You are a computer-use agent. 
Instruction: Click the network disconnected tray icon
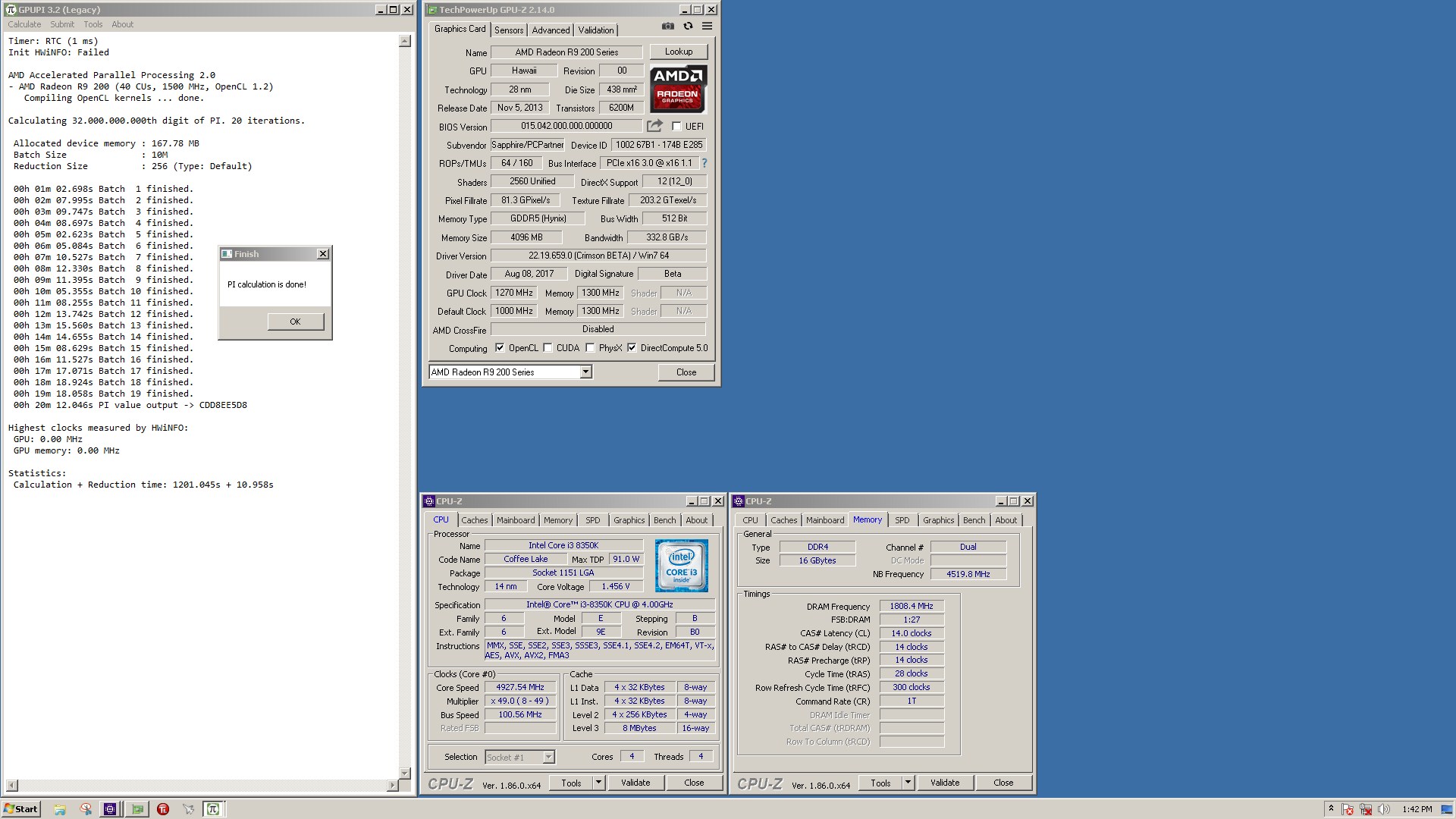point(1366,809)
